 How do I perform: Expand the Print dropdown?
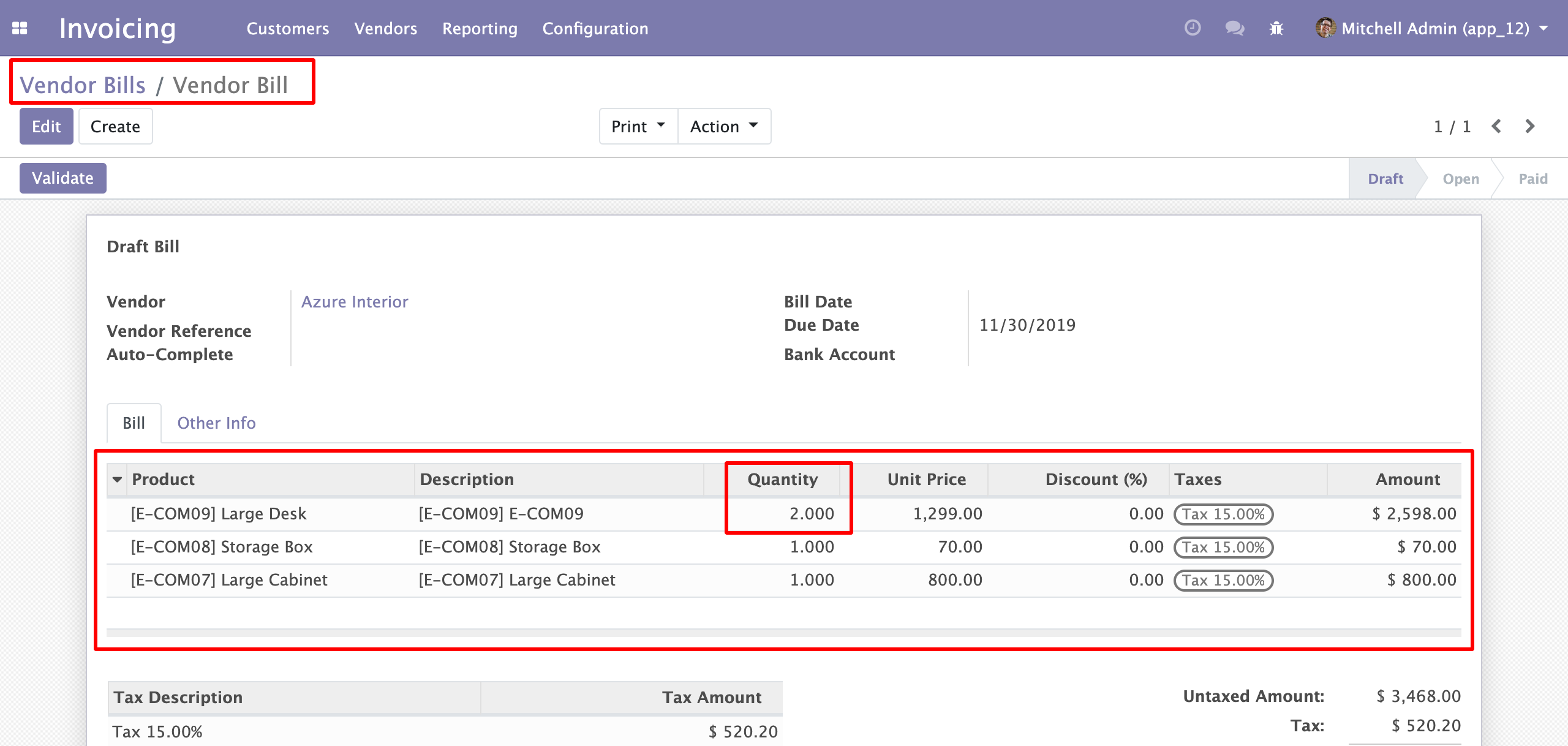tap(638, 126)
